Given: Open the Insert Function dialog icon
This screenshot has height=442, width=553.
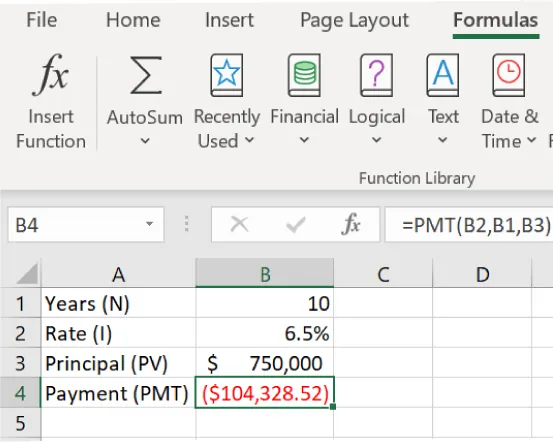Looking at the screenshot, I should pos(50,75).
